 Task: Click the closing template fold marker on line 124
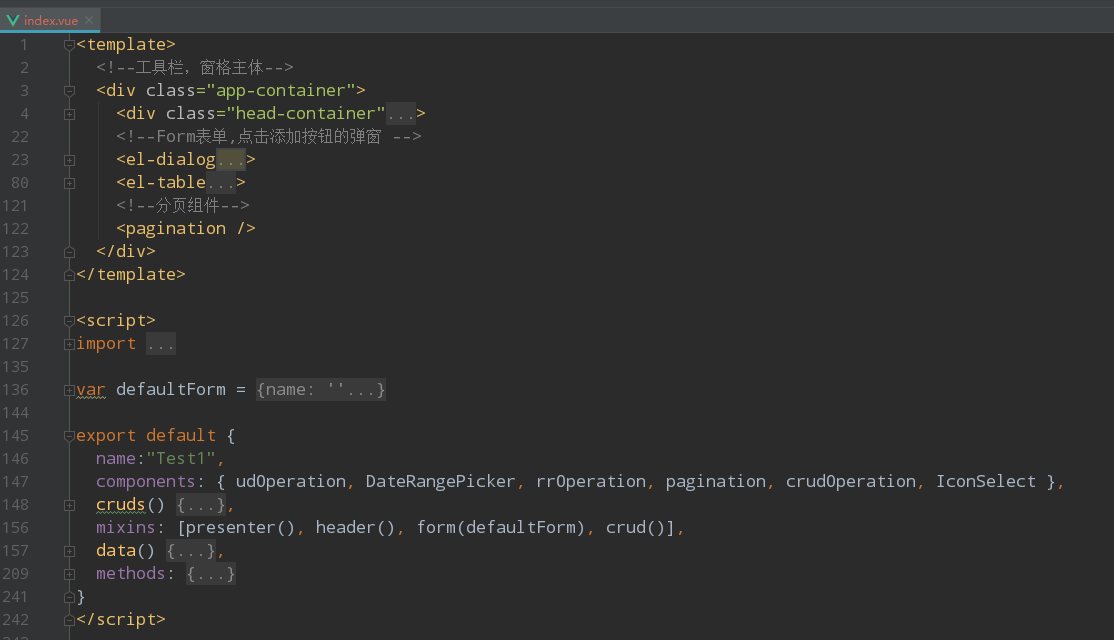[69, 275]
